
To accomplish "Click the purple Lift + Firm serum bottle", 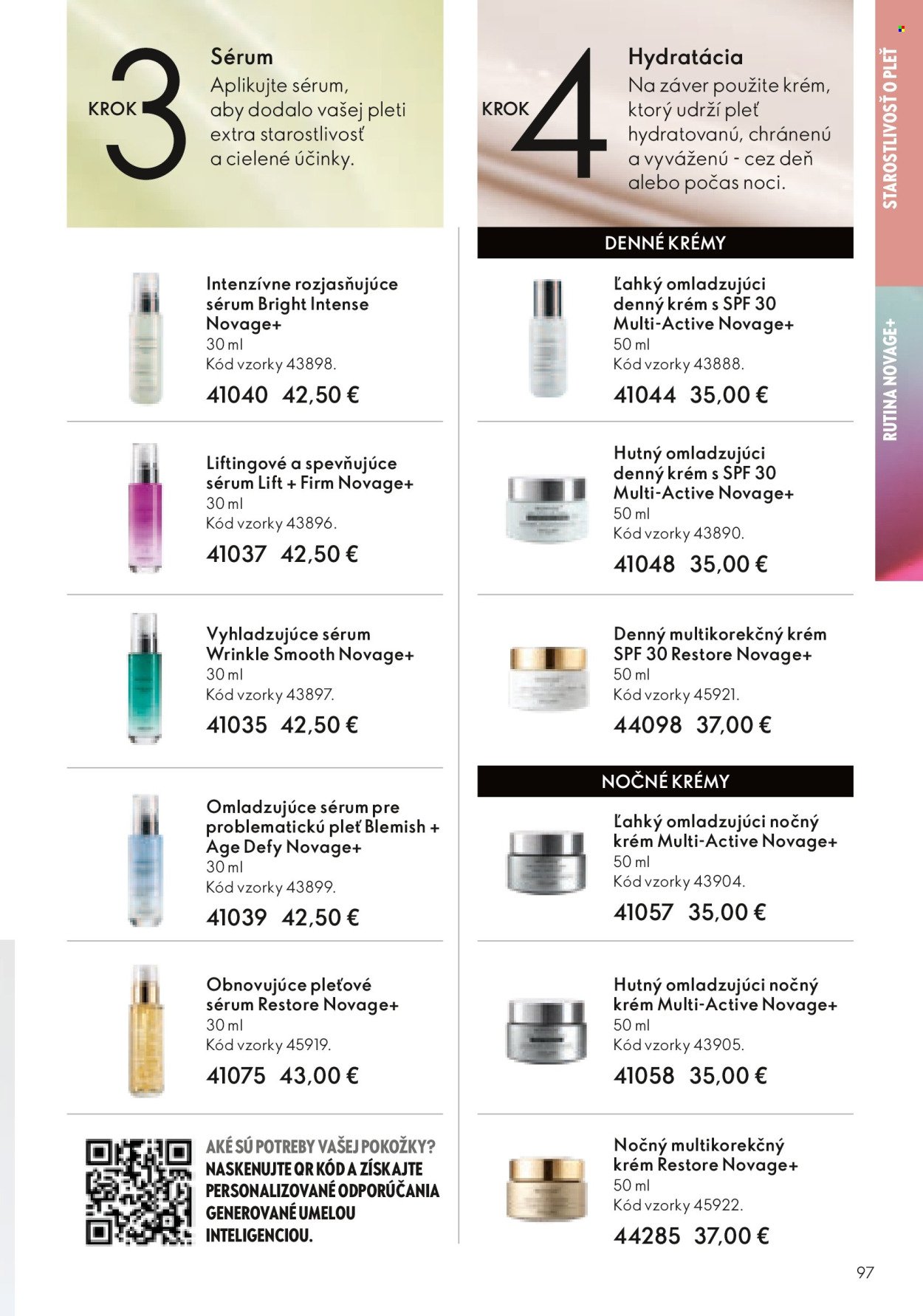I will (145, 508).
